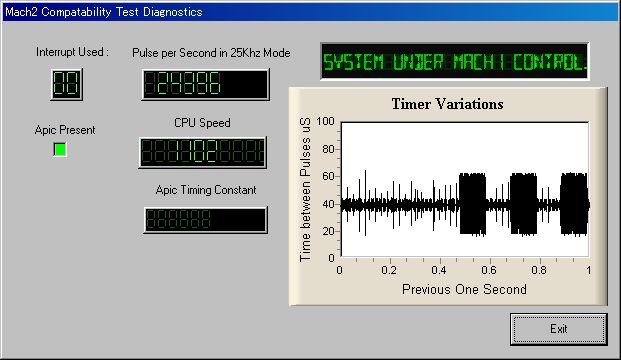Viewport: 621px width, 360px height.
Task: Click the Pulse per Second in 25Khz Mode label
Action: [211, 53]
